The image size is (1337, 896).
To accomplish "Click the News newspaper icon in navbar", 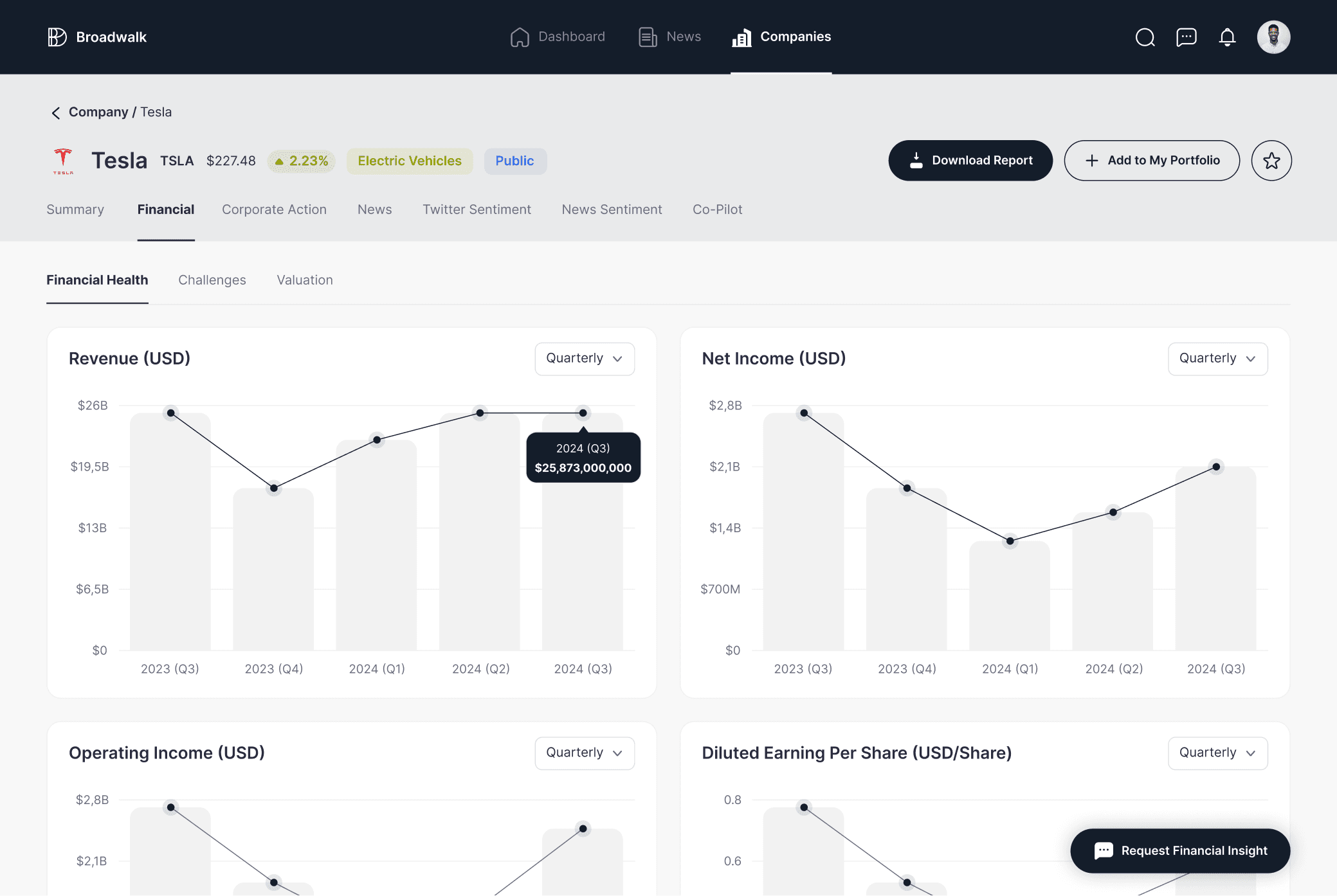I will pos(648,37).
